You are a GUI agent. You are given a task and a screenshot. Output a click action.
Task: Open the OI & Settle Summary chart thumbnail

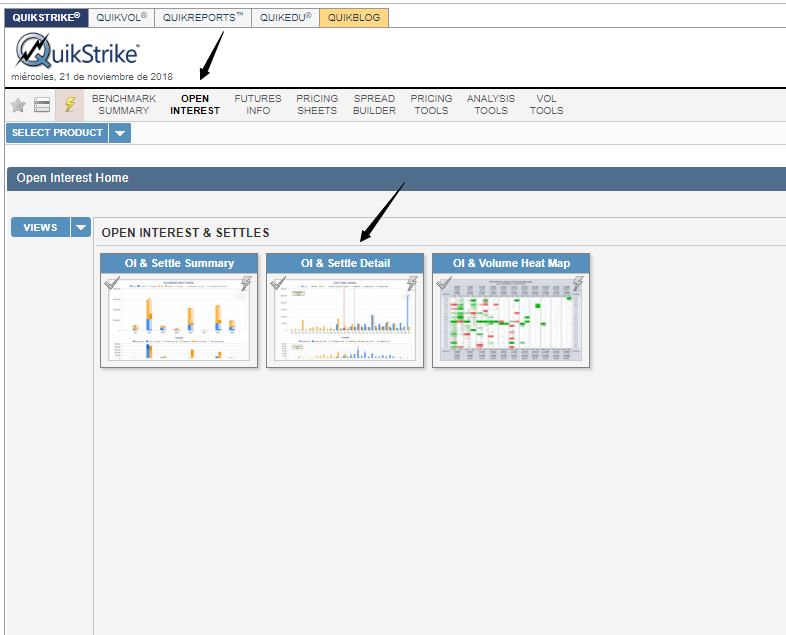179,319
